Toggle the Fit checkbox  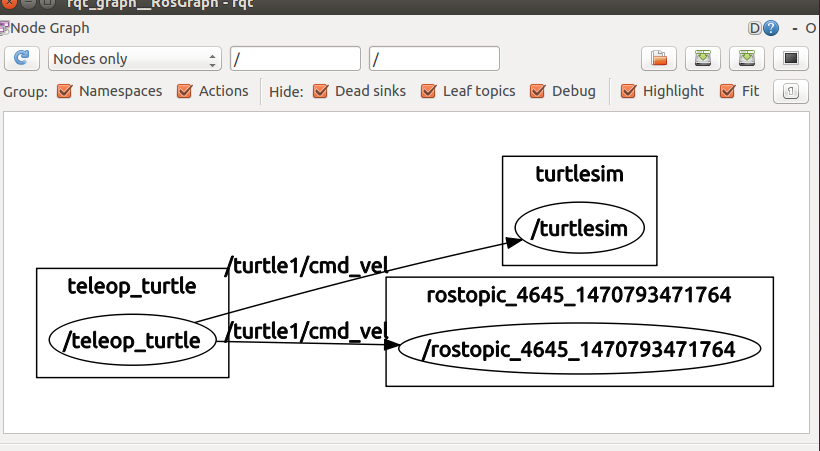tap(728, 91)
